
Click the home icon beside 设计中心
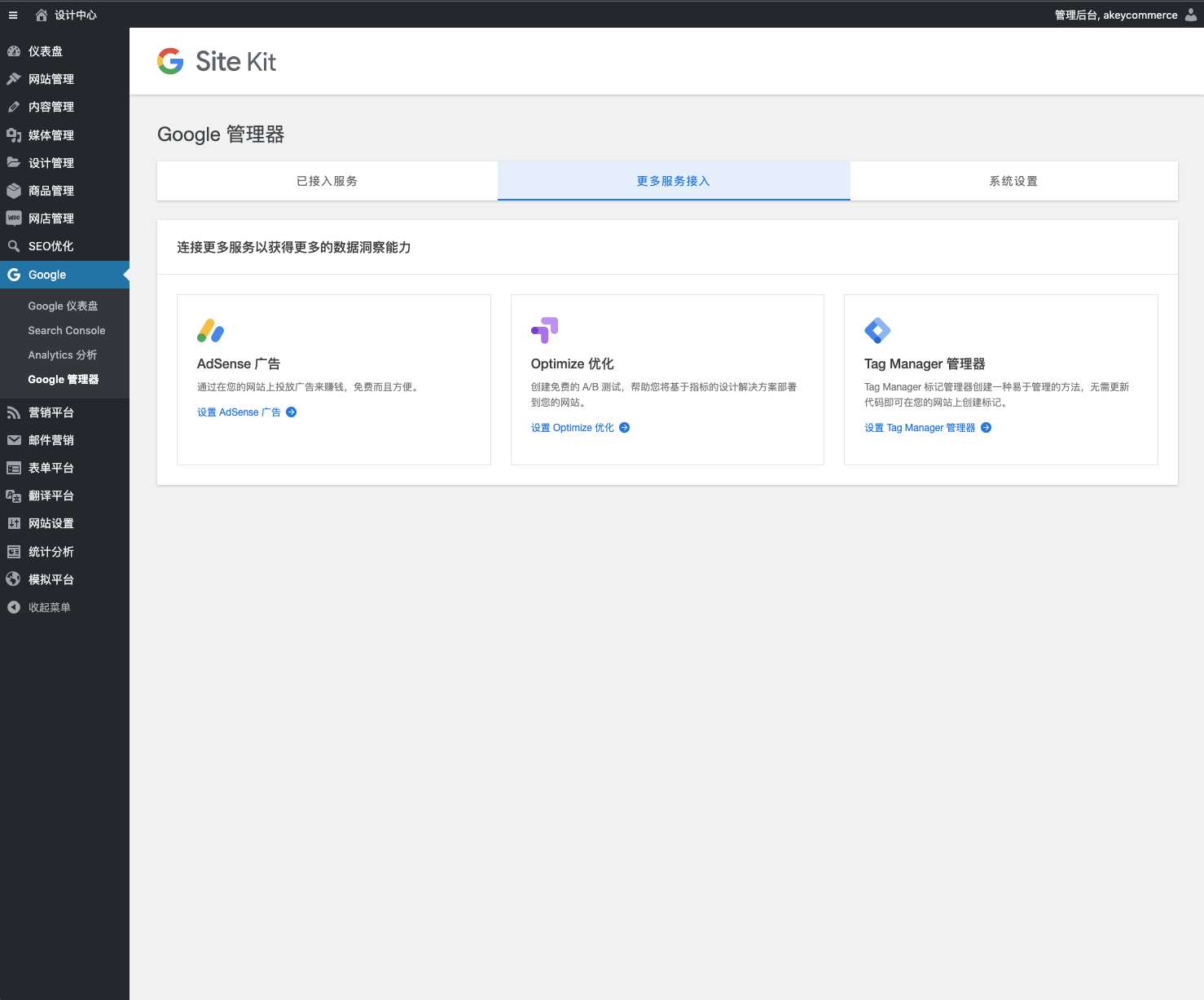[x=42, y=15]
